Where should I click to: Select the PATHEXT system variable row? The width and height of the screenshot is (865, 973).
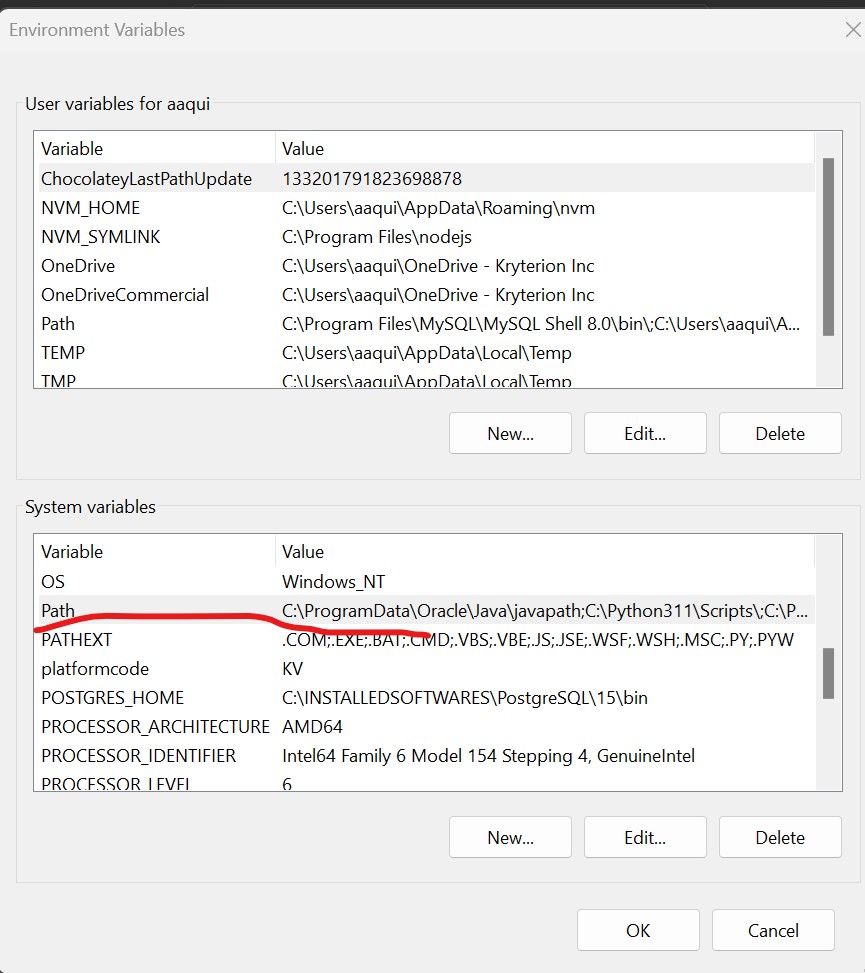point(76,640)
